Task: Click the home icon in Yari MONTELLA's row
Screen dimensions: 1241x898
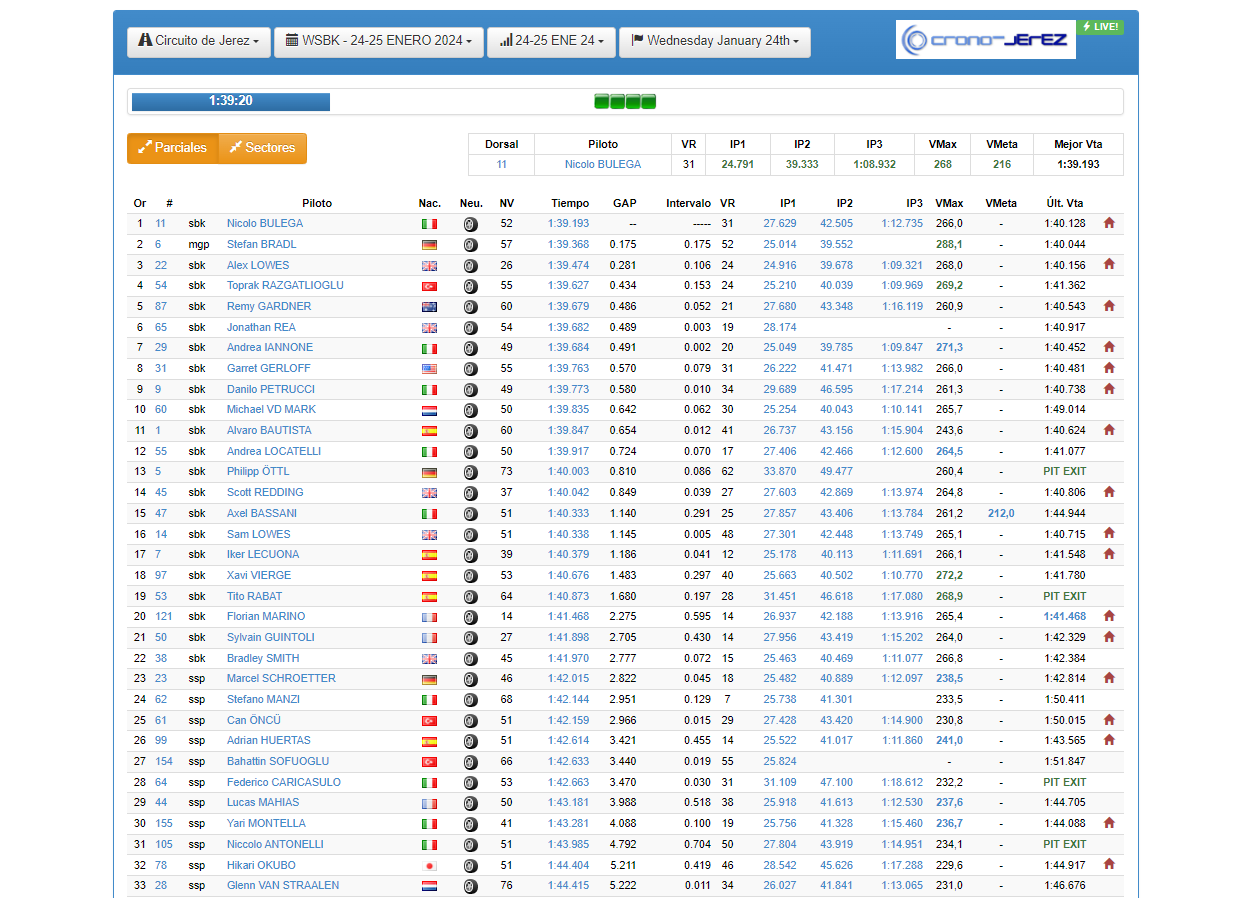Action: point(1108,823)
